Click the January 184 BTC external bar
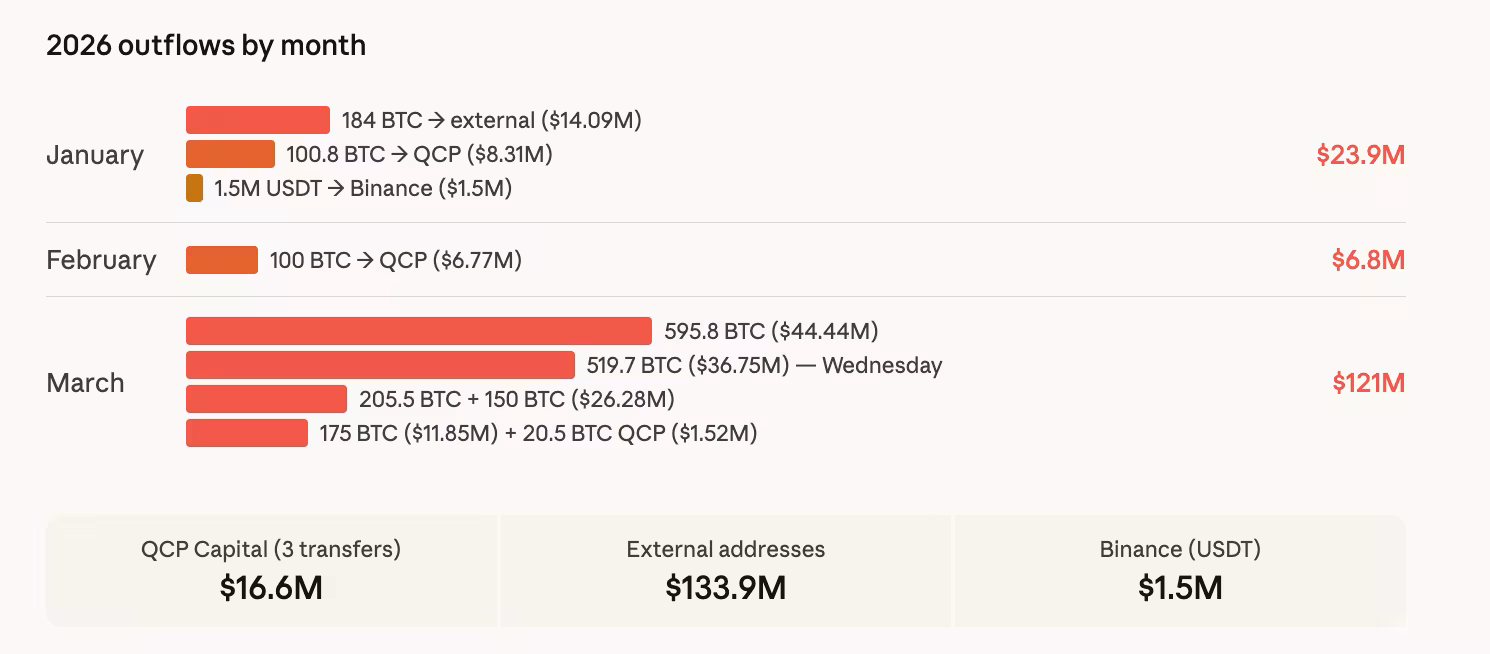 pyautogui.click(x=258, y=120)
